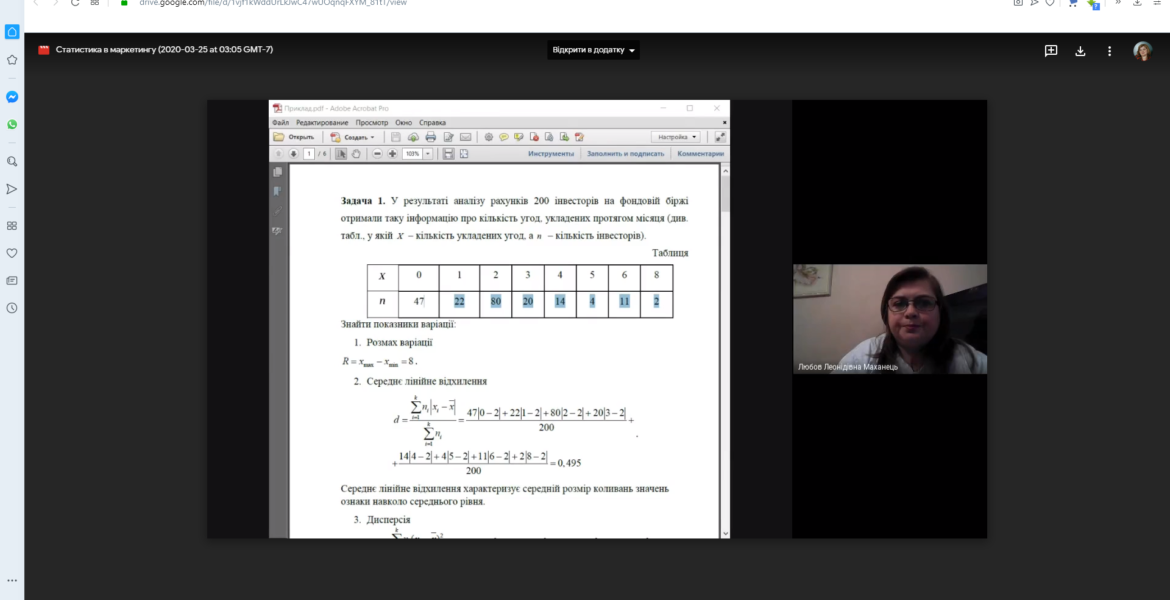Download the video using Drive's download icon
Image resolution: width=1170 pixels, height=600 pixels.
point(1080,51)
